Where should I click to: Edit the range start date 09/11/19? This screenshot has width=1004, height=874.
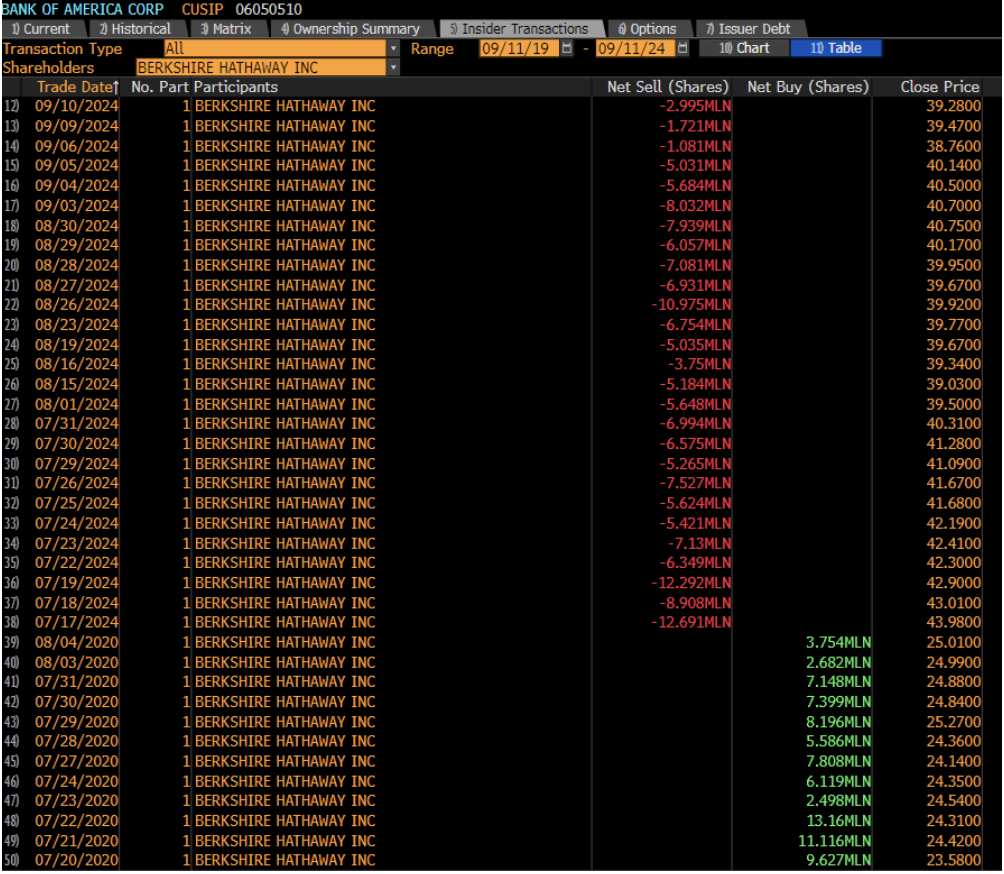pos(519,49)
